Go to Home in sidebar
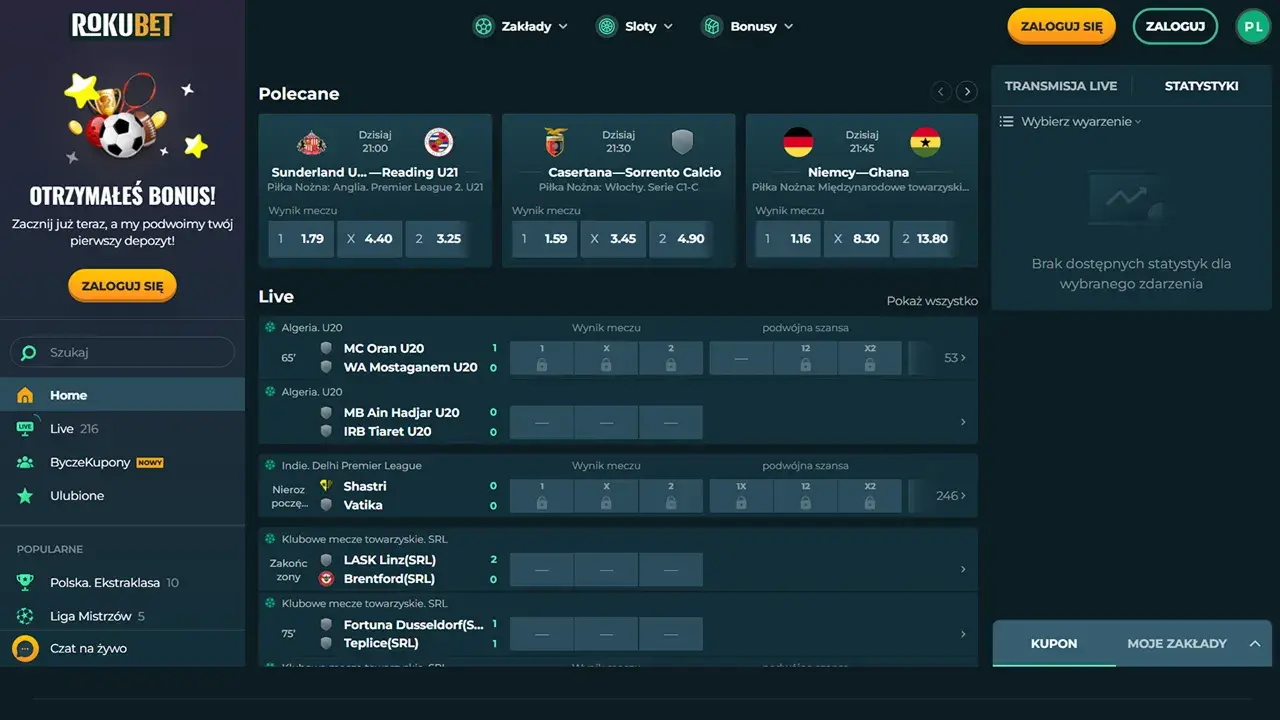This screenshot has width=1280, height=720. [122, 395]
